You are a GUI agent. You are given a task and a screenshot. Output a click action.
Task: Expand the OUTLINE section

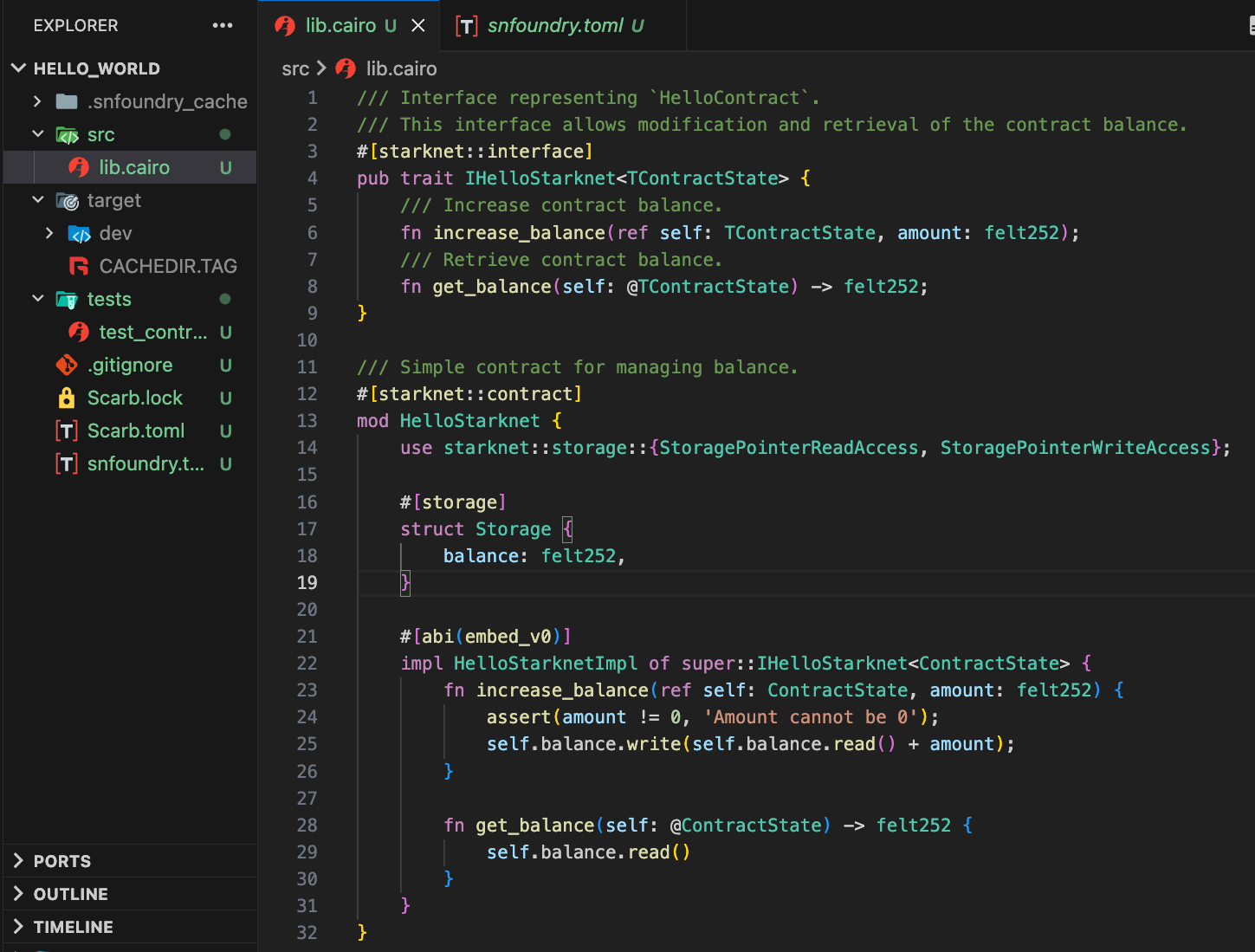(18, 894)
